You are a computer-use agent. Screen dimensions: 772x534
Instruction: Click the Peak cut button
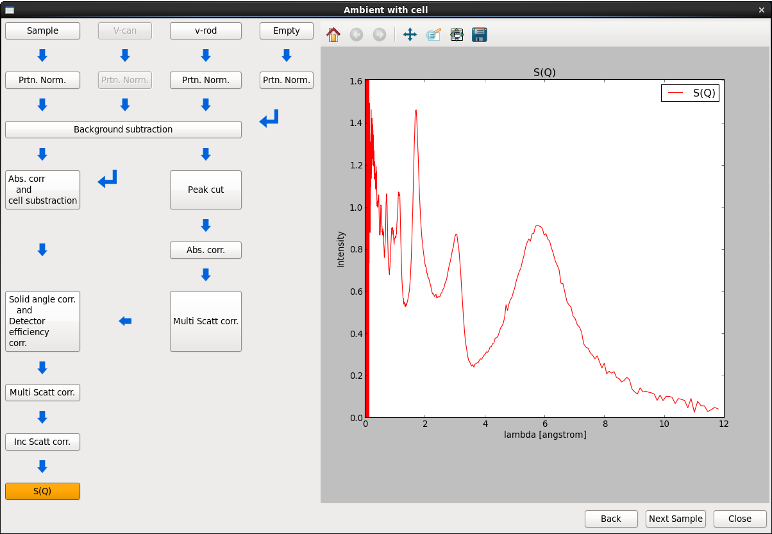(206, 190)
